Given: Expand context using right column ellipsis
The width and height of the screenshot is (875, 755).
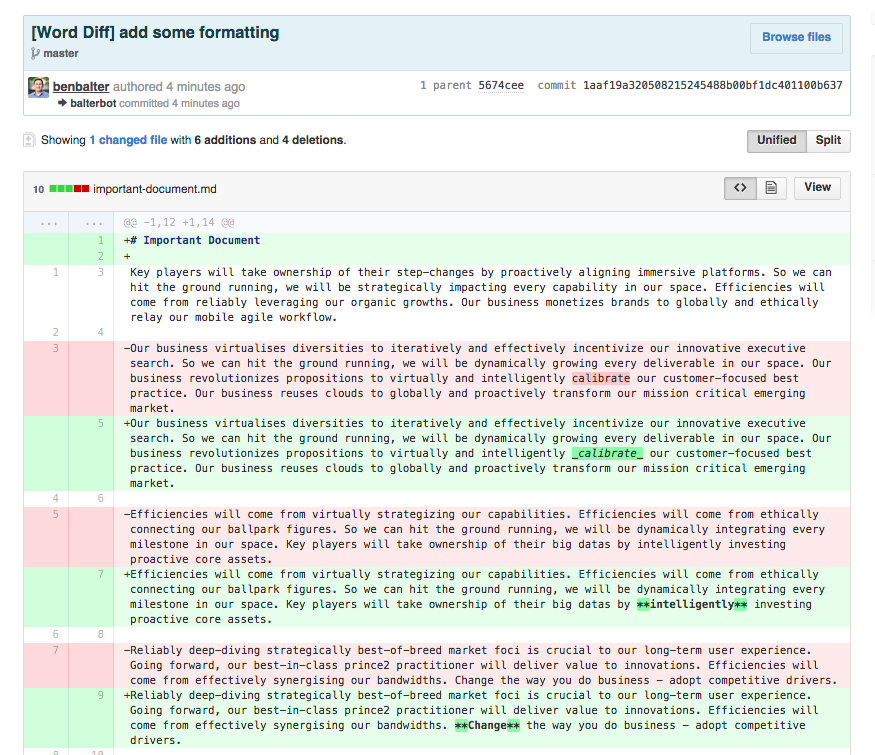Looking at the screenshot, I should pyautogui.click(x=91, y=222).
